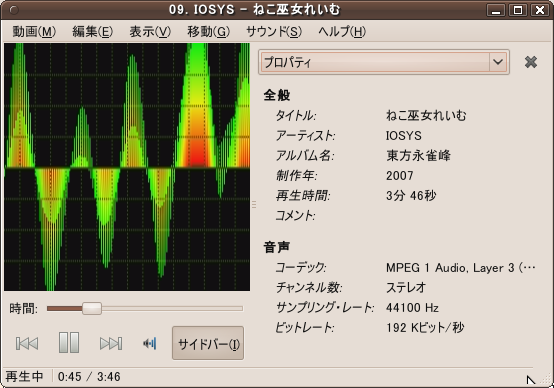The image size is (554, 388).
Task: Click the pane divider grip handle
Action: [x=254, y=204]
